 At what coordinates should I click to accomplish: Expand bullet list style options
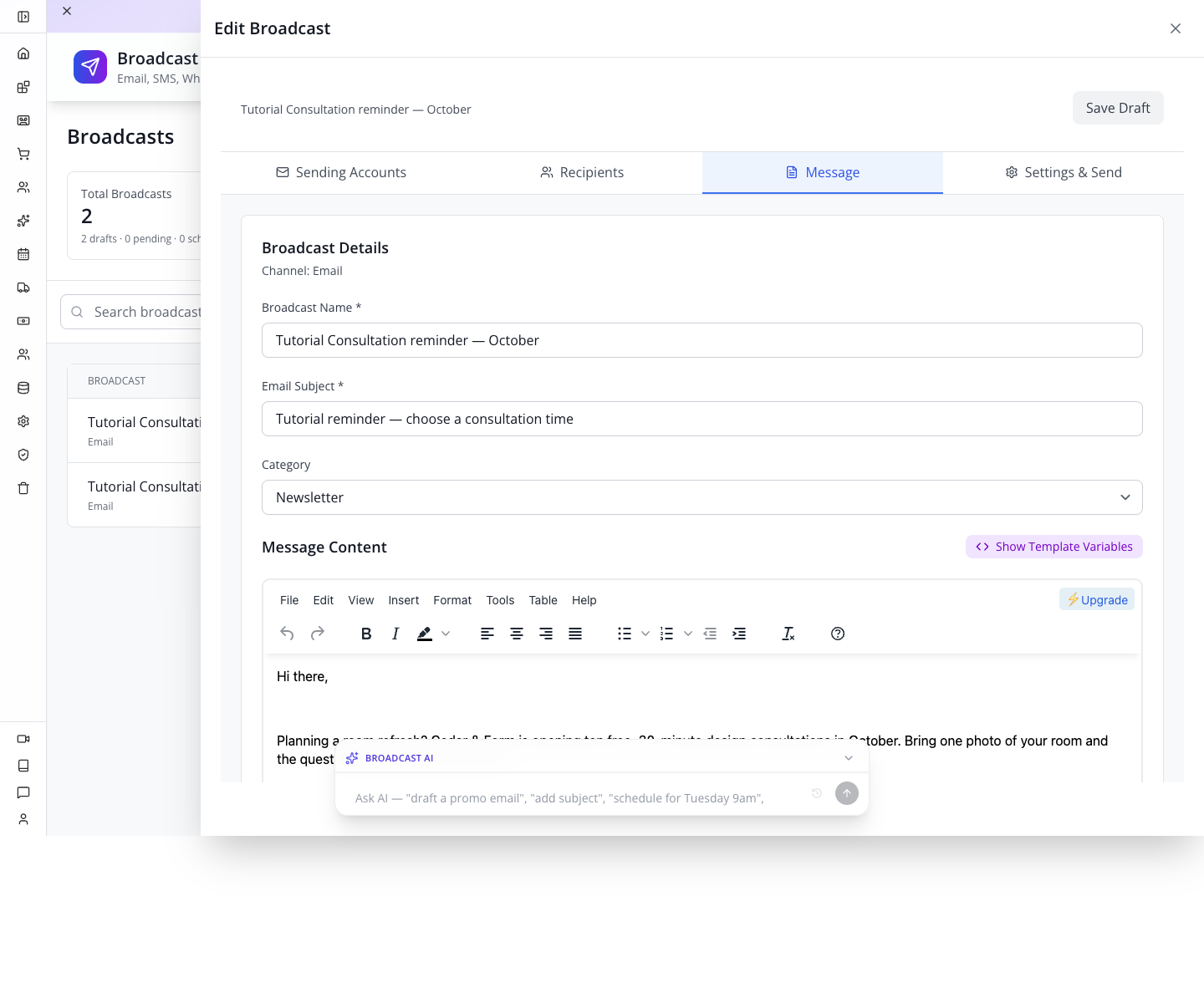(645, 634)
